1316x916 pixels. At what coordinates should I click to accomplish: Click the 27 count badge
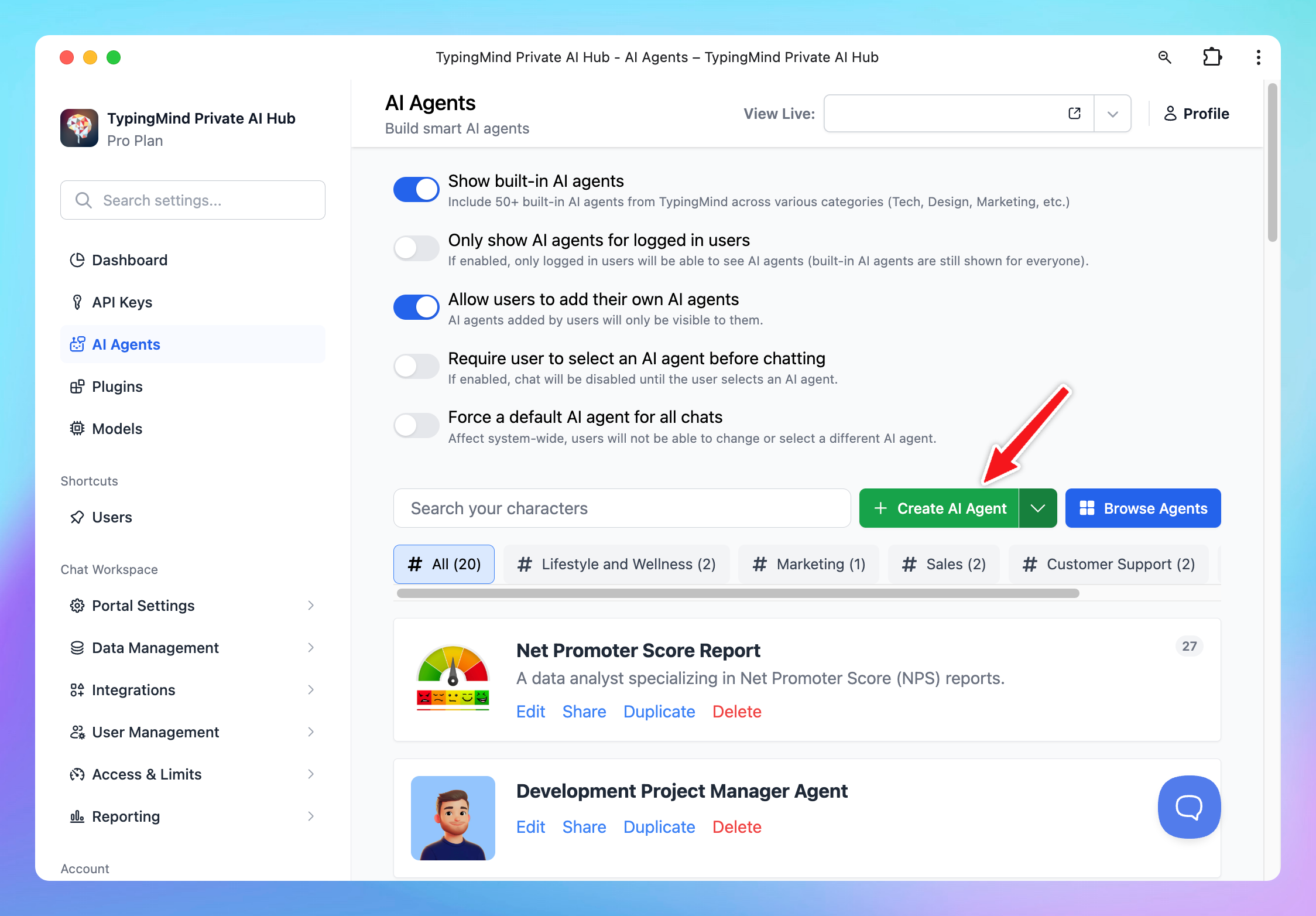(1189, 646)
